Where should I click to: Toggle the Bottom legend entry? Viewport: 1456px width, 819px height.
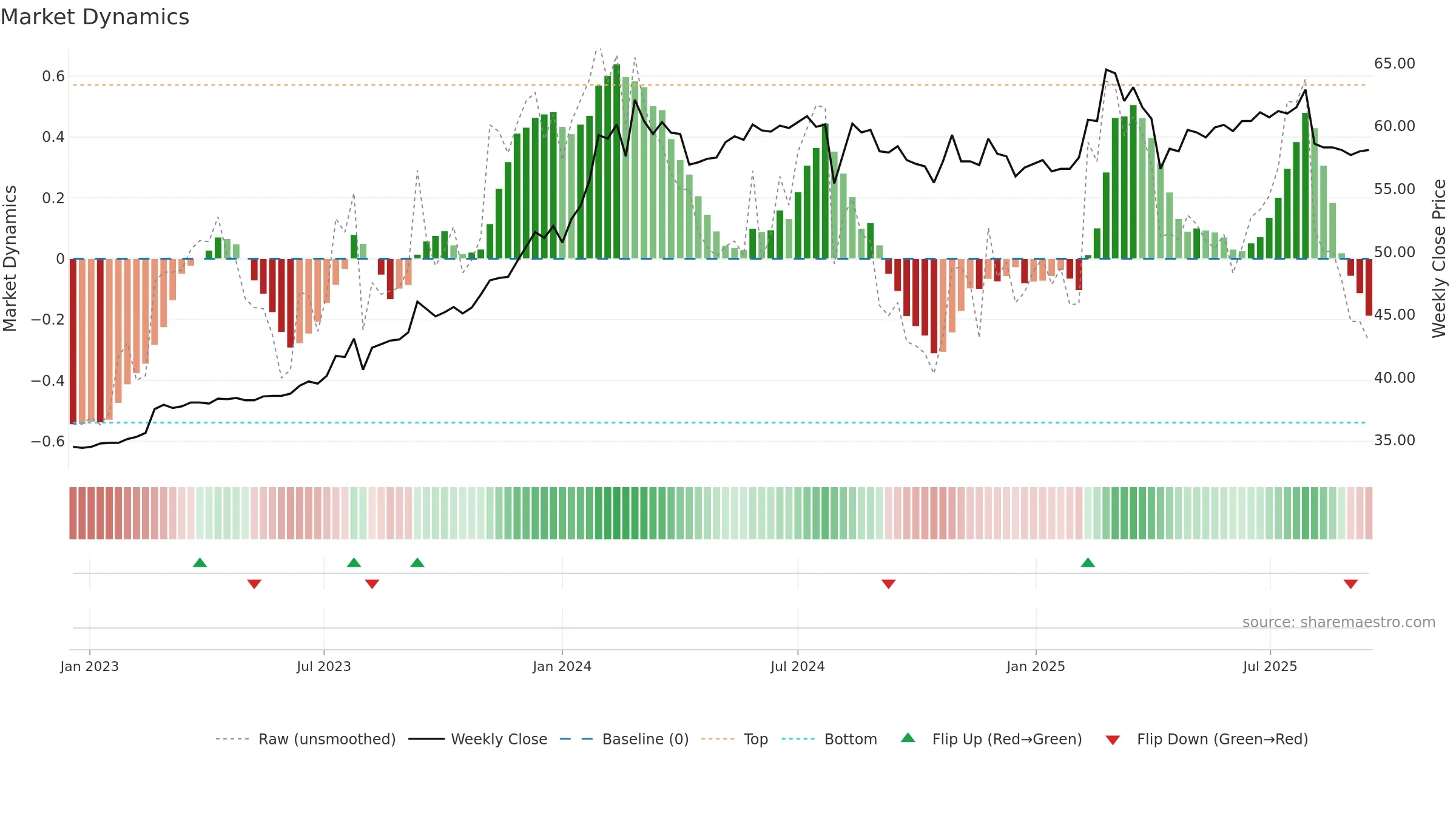click(x=829, y=739)
